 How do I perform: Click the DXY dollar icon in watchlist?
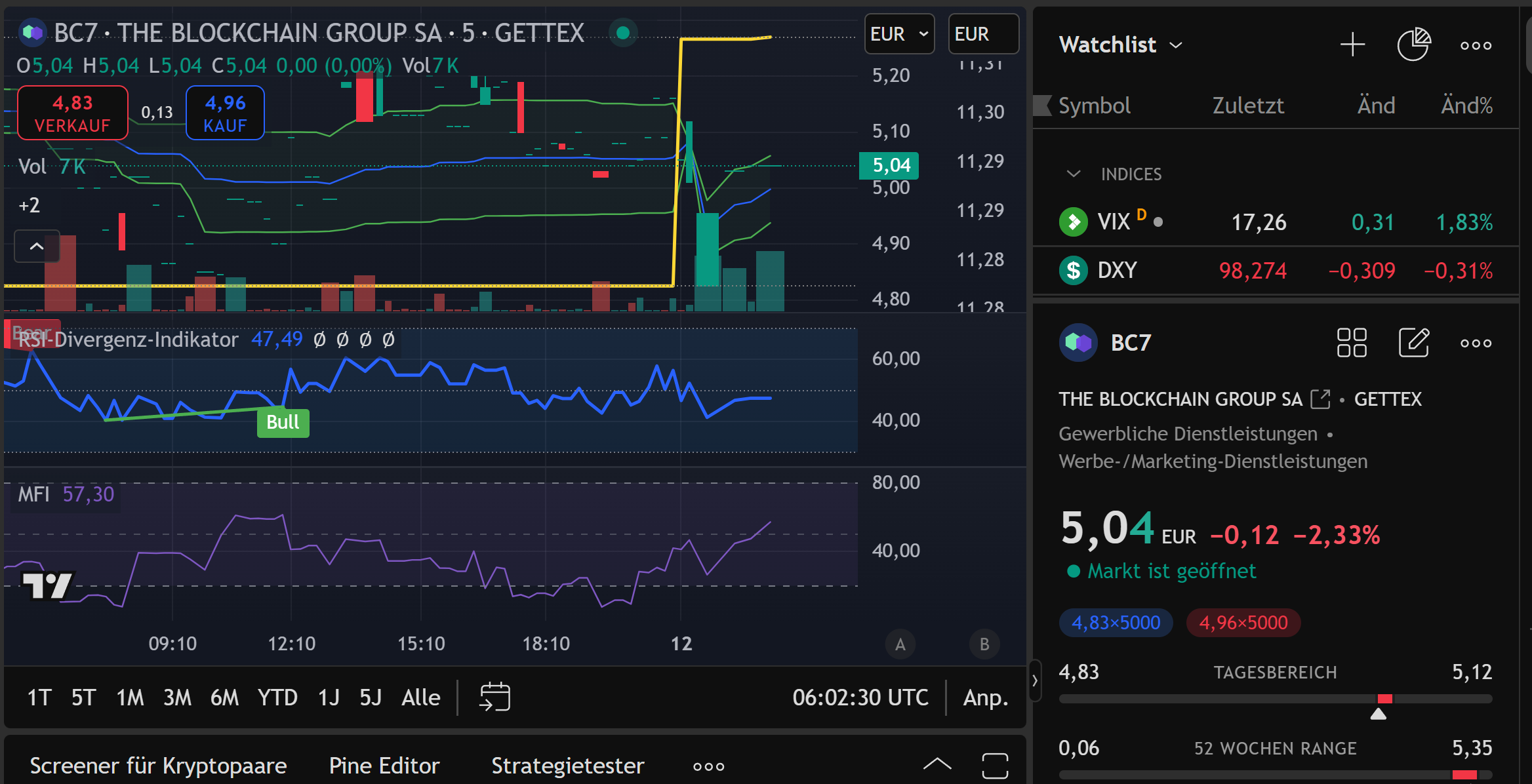[1074, 270]
